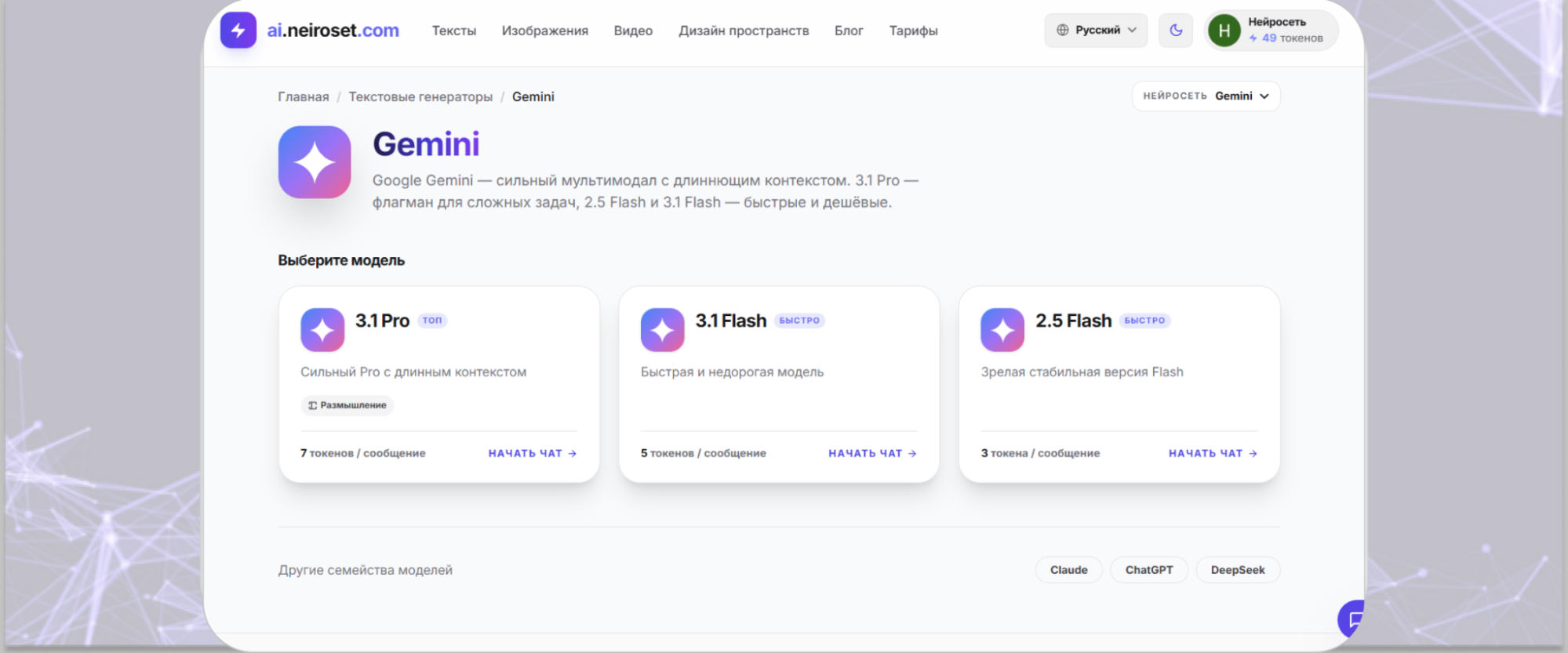Screen dimensions: 1568x653
Task: Switch to the Claude model family
Action: click(x=1068, y=570)
